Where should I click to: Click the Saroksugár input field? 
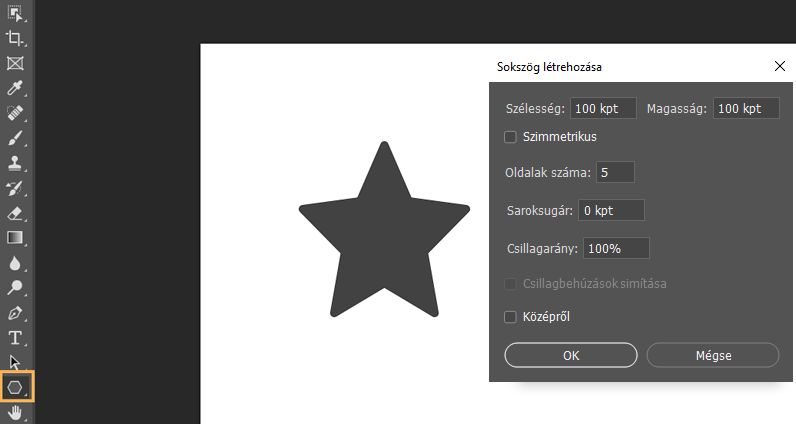[x=611, y=210]
